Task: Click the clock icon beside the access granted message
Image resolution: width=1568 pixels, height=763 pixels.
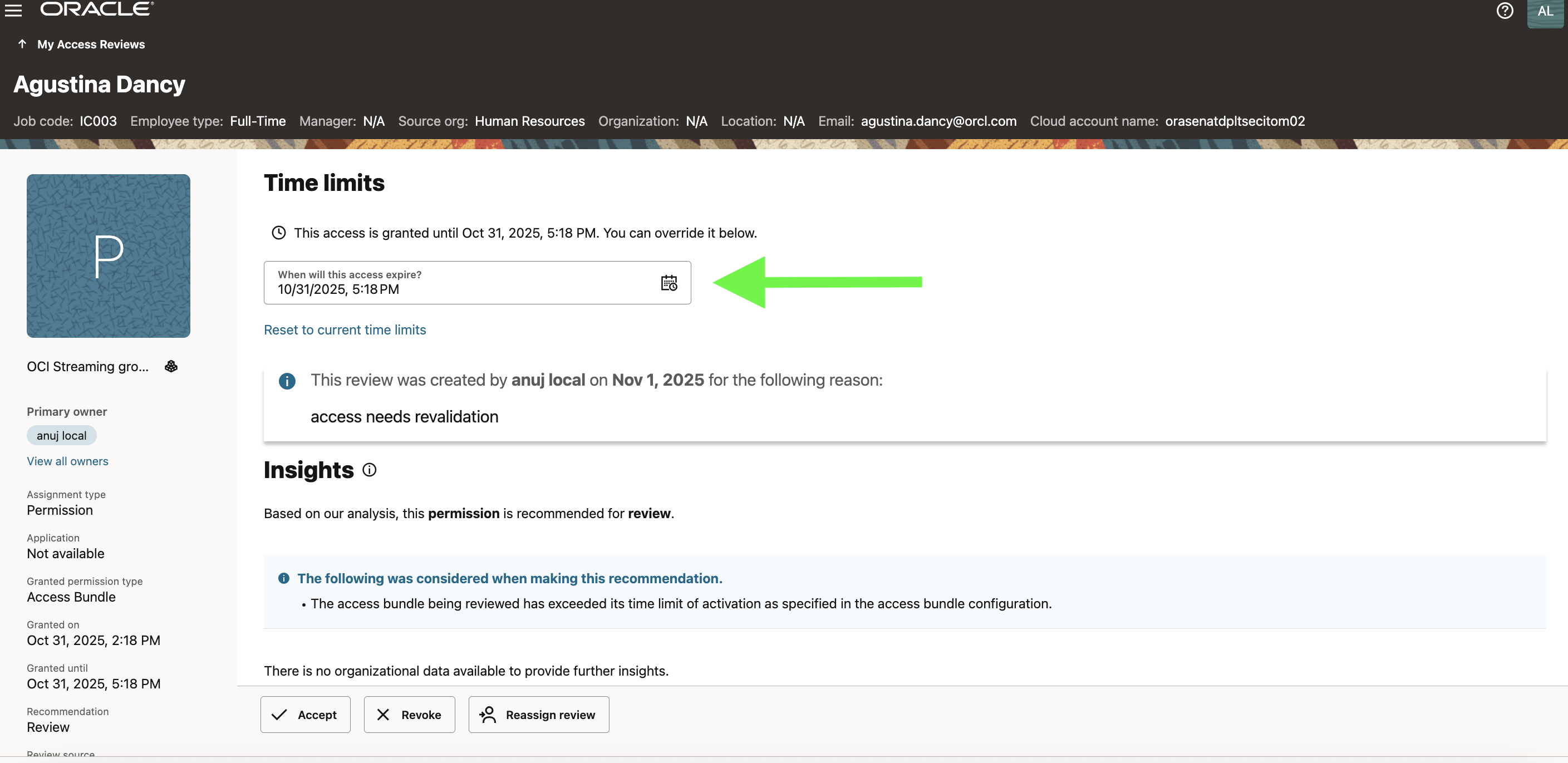Action: 278,233
